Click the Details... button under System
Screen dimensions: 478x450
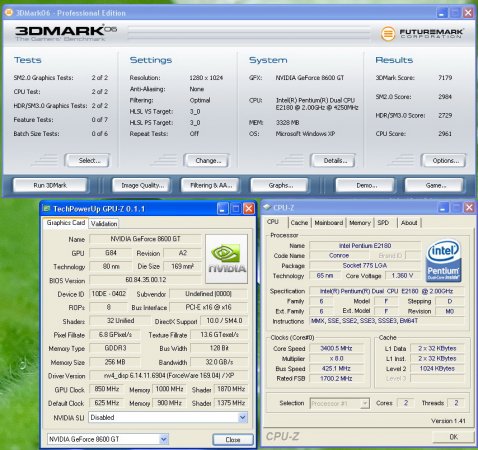[333, 161]
